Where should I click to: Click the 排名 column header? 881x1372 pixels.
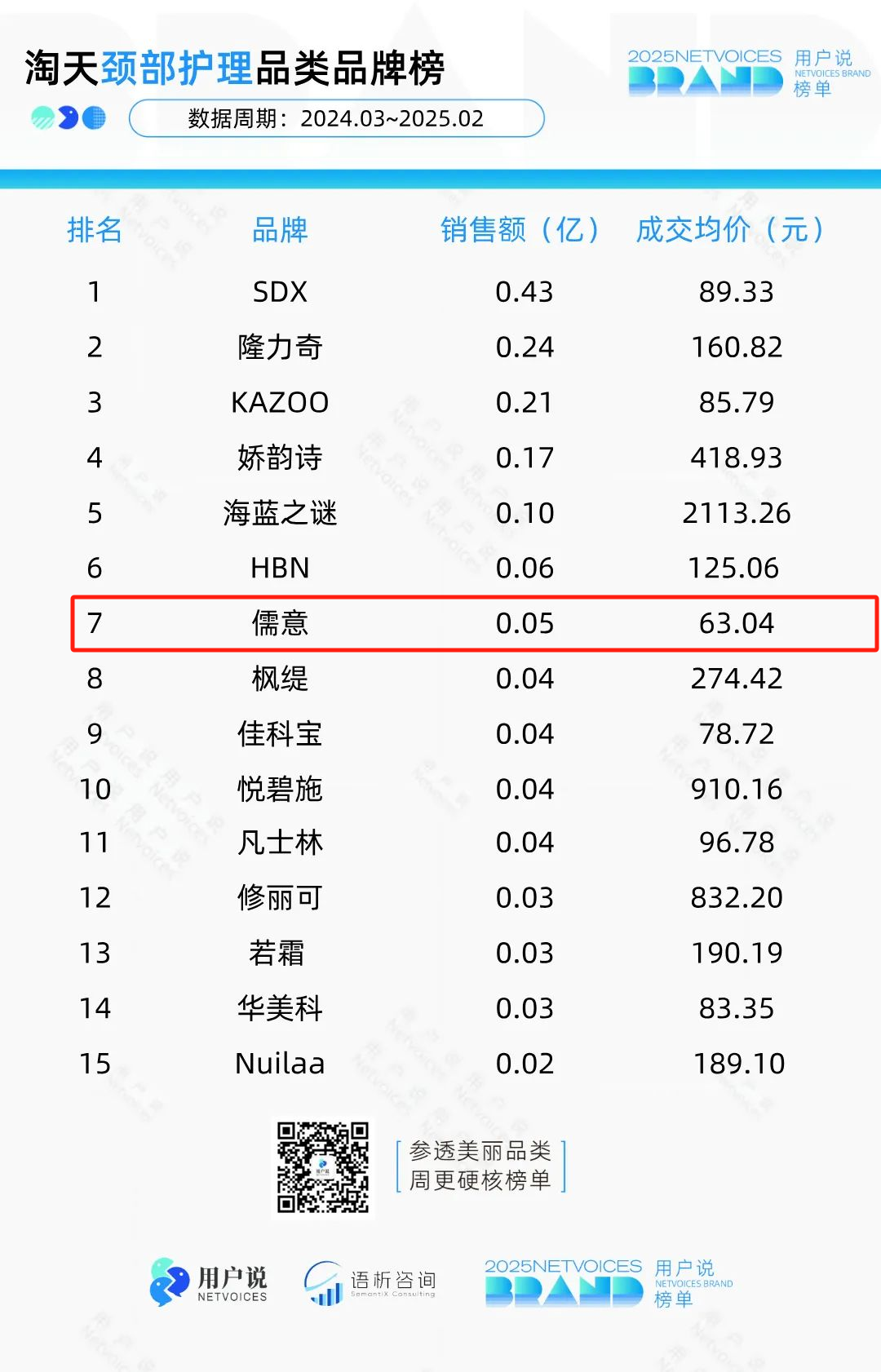click(95, 230)
